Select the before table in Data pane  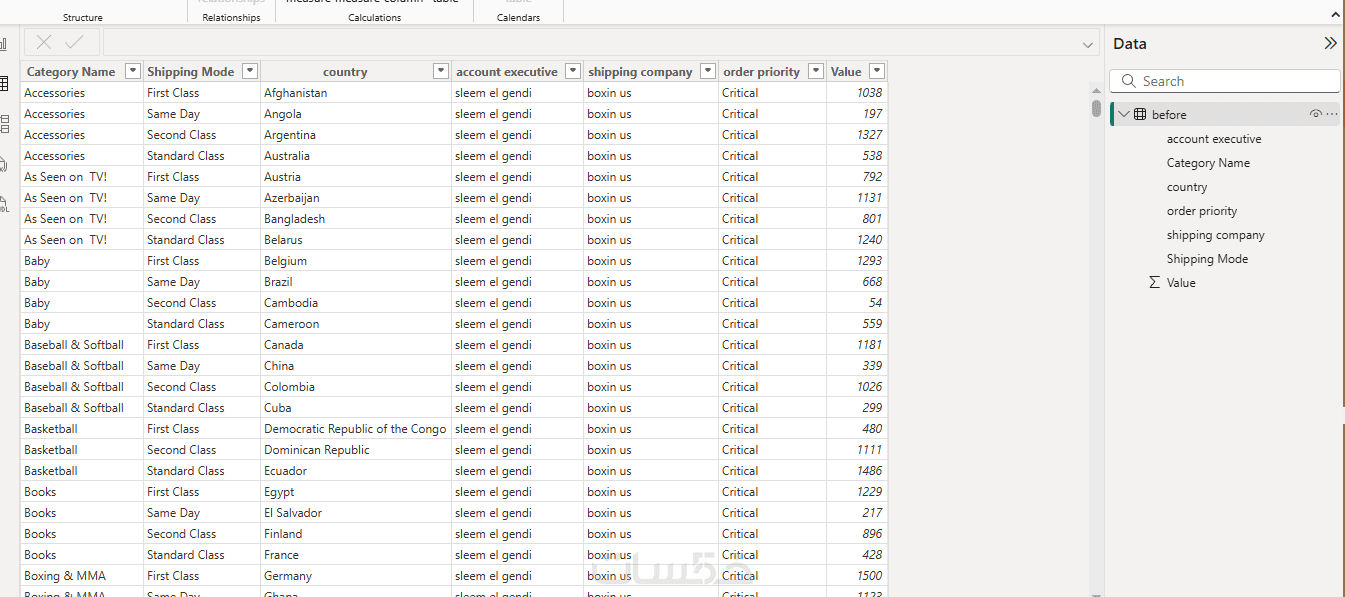point(1225,114)
